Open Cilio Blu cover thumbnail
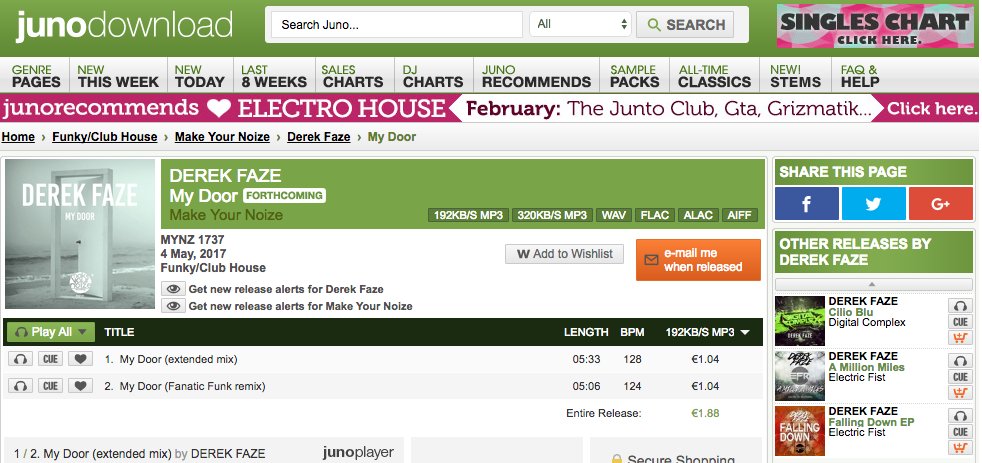The image size is (982, 463). pyautogui.click(x=800, y=321)
